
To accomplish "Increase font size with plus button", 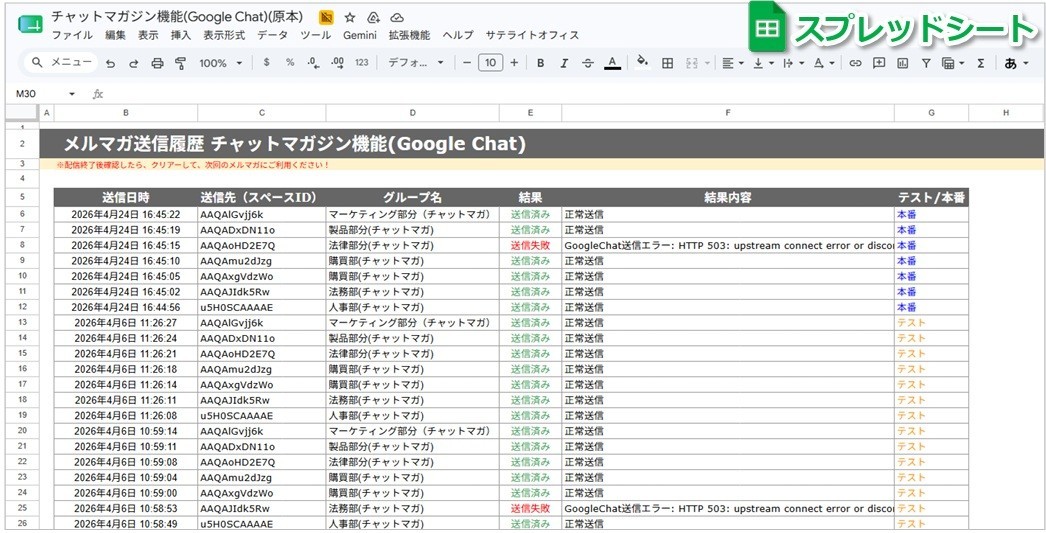I will 514,63.
